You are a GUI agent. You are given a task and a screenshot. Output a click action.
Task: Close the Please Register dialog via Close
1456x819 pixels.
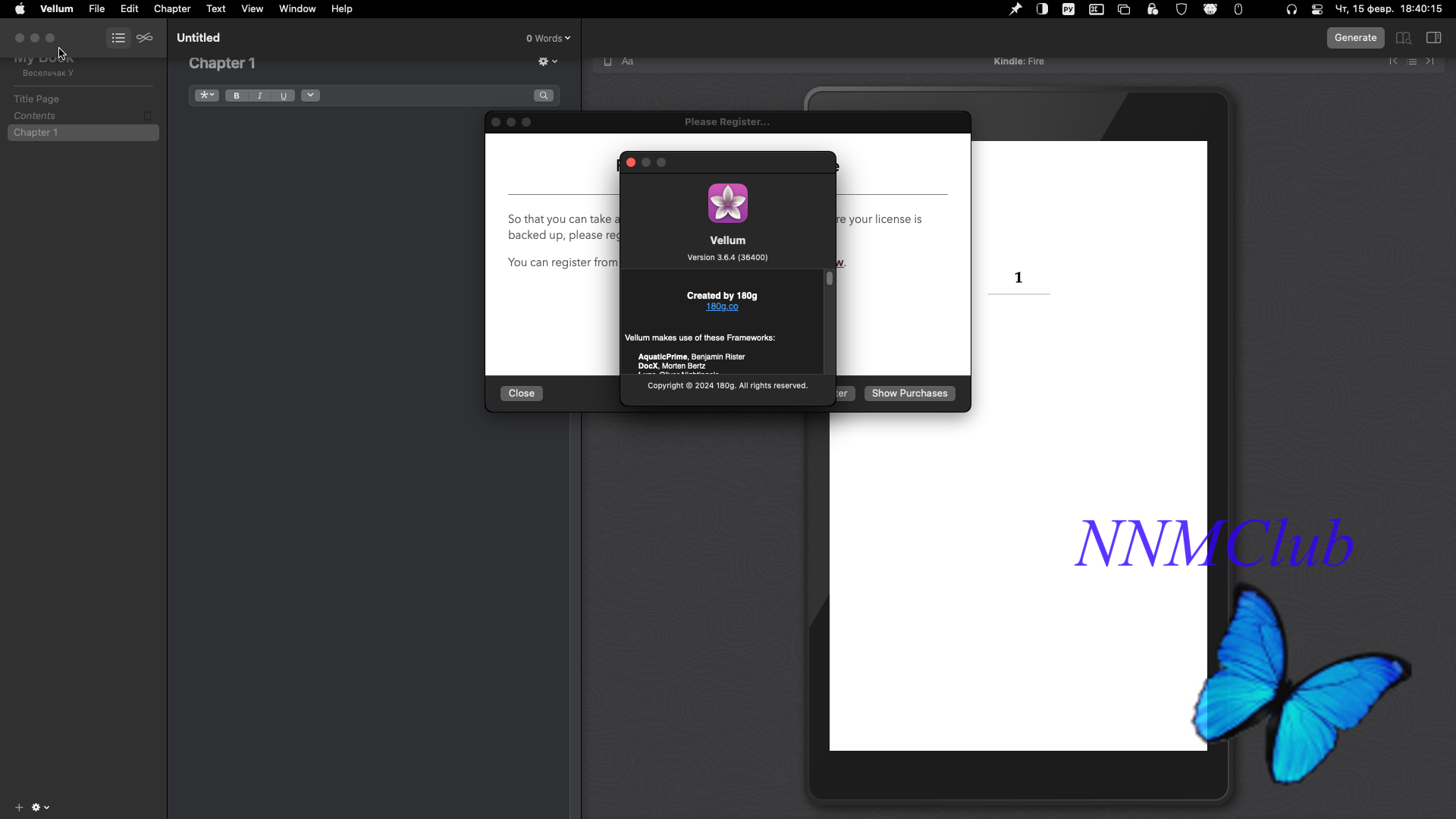[x=522, y=394]
